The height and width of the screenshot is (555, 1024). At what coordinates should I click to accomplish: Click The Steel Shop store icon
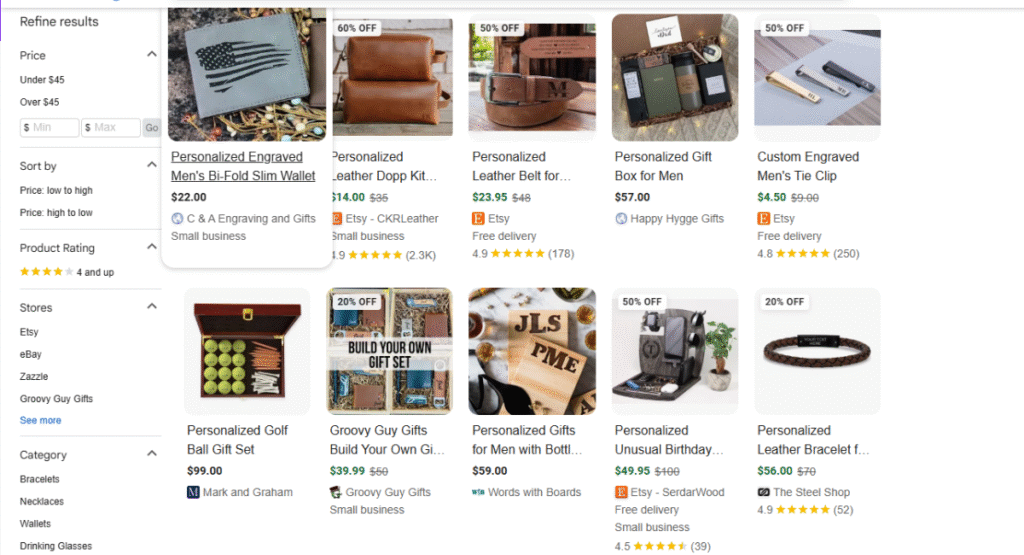click(764, 492)
